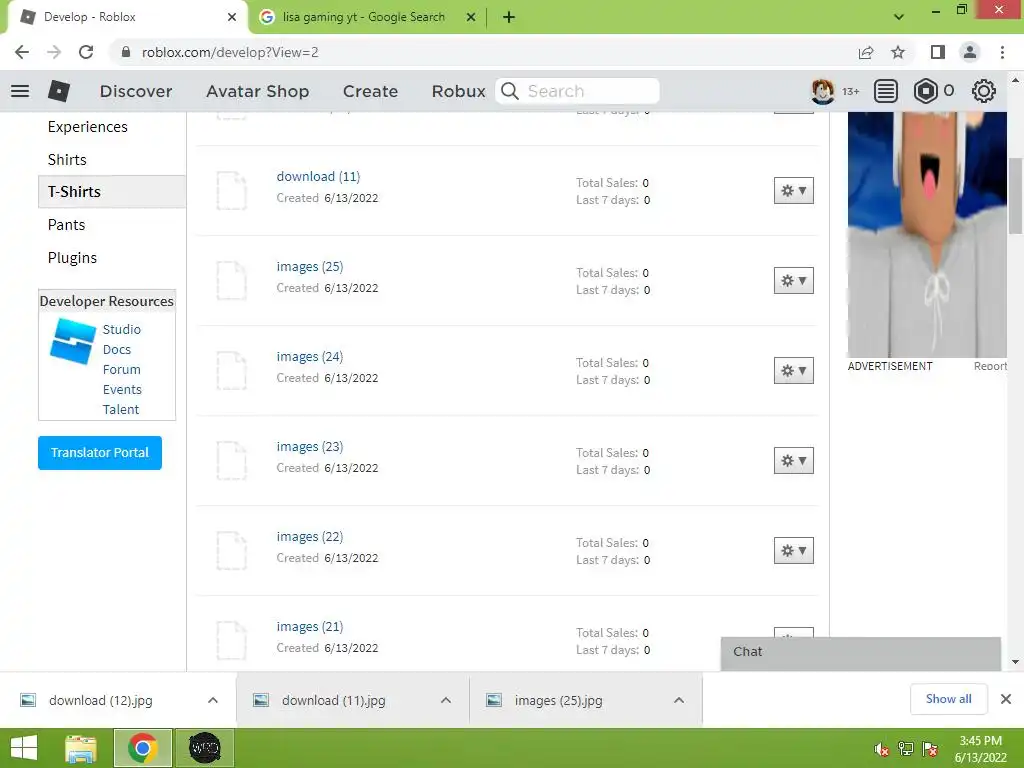Open the Studio developer resource link
Image resolution: width=1024 pixels, height=768 pixels.
coord(121,329)
